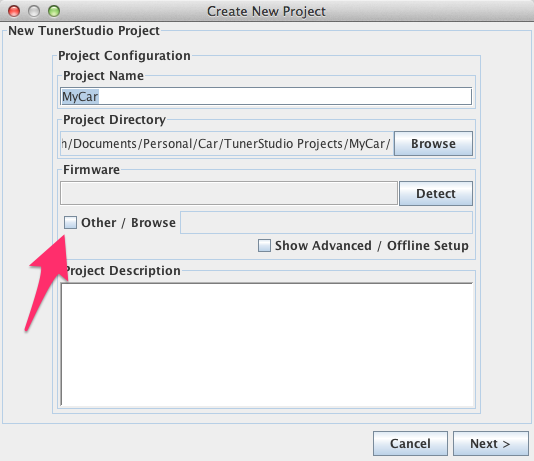The height and width of the screenshot is (461, 534).
Task: Click the green zoom window button
Action: (x=54, y=11)
